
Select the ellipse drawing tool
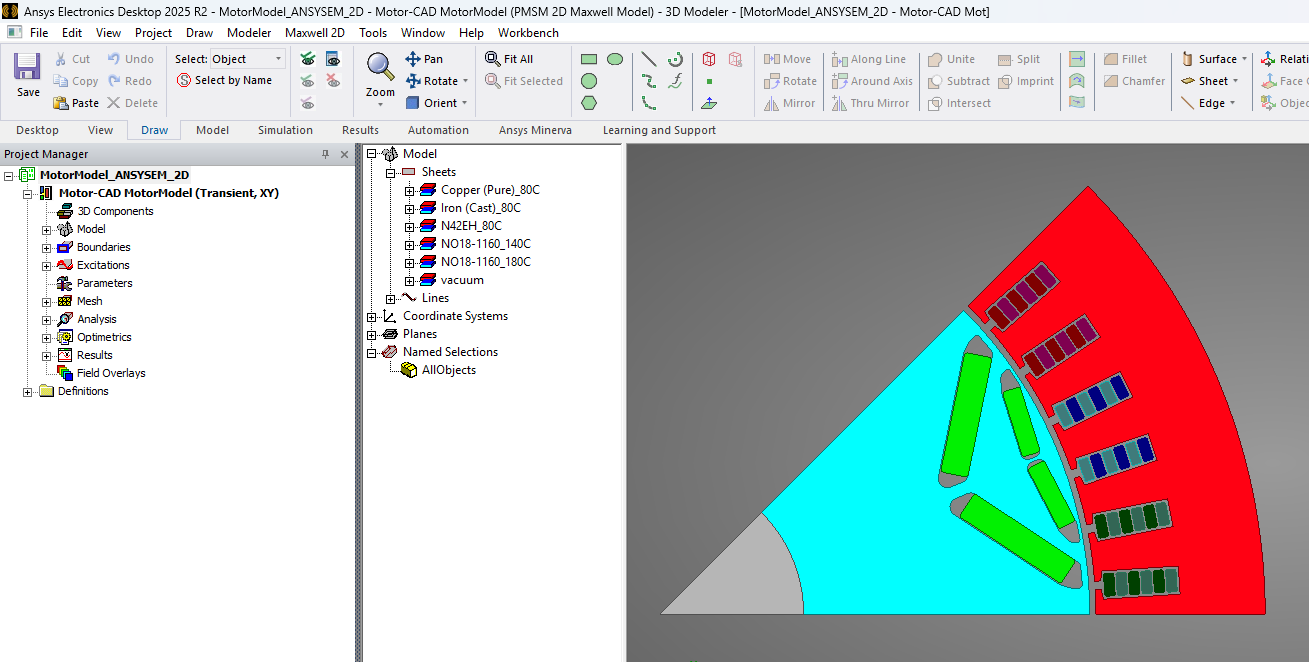pos(615,59)
